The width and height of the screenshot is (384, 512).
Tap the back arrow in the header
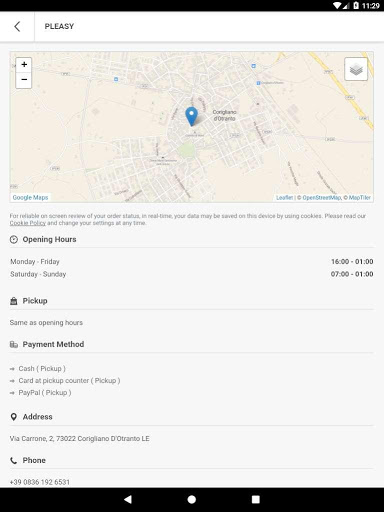coord(17,26)
